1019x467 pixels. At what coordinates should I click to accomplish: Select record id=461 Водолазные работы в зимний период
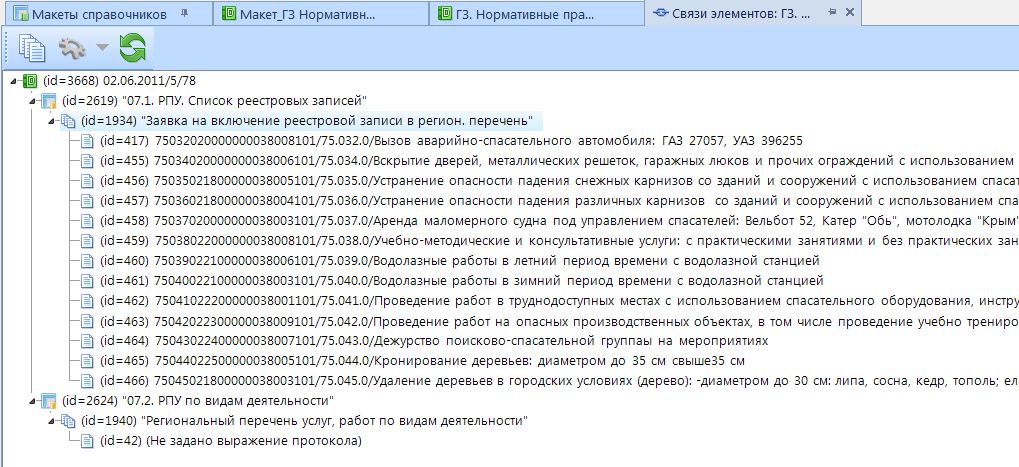click(x=460, y=280)
